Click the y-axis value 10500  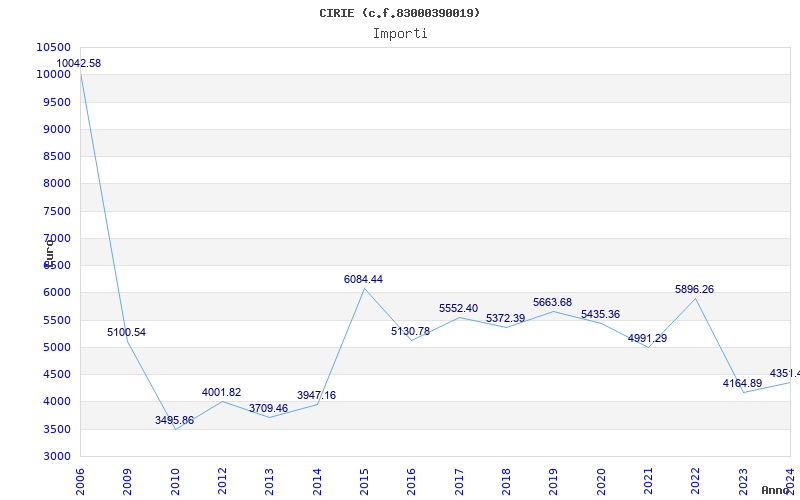[54, 47]
